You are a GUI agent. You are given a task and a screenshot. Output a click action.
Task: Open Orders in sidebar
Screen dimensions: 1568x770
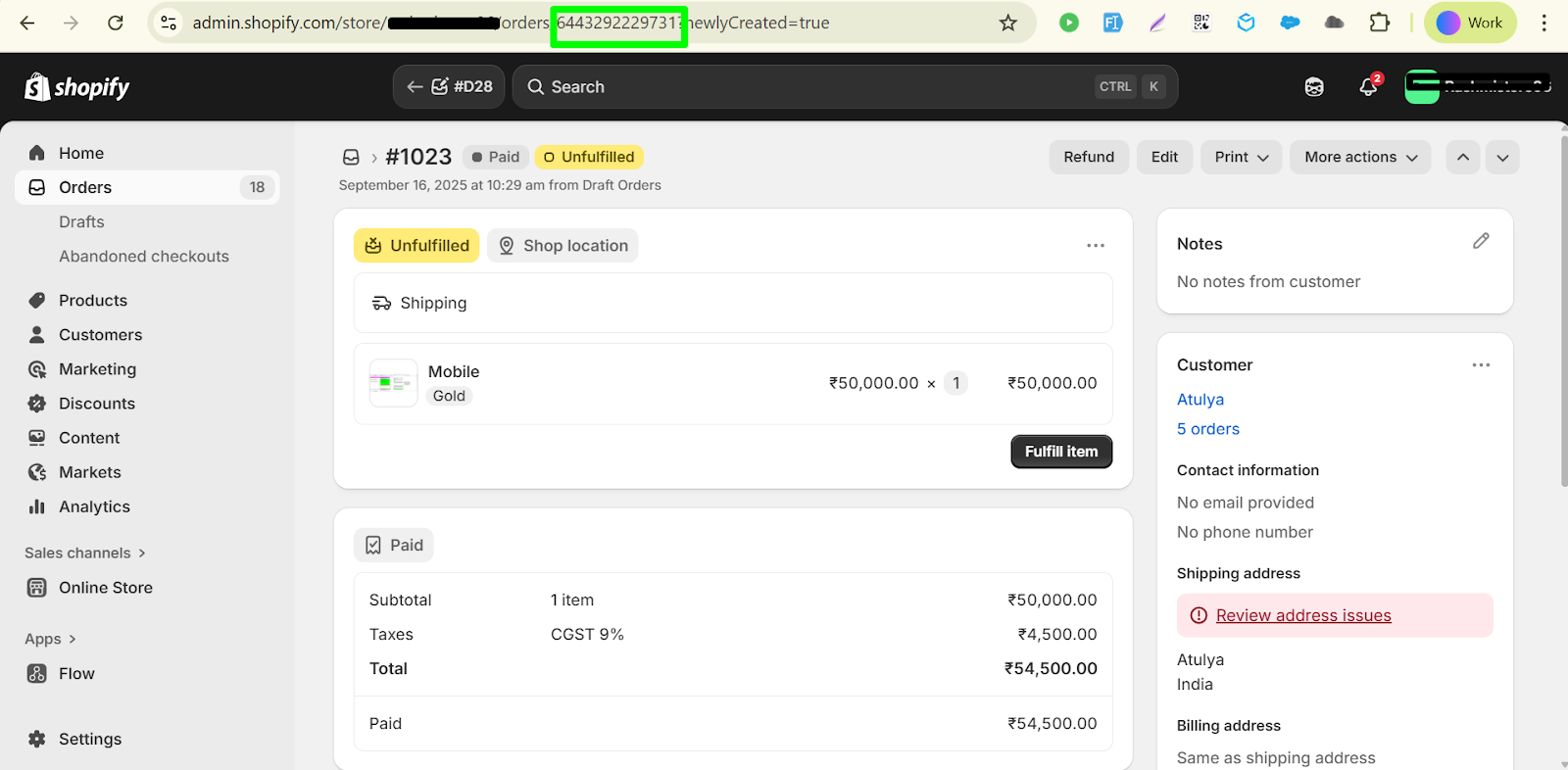coord(147,187)
